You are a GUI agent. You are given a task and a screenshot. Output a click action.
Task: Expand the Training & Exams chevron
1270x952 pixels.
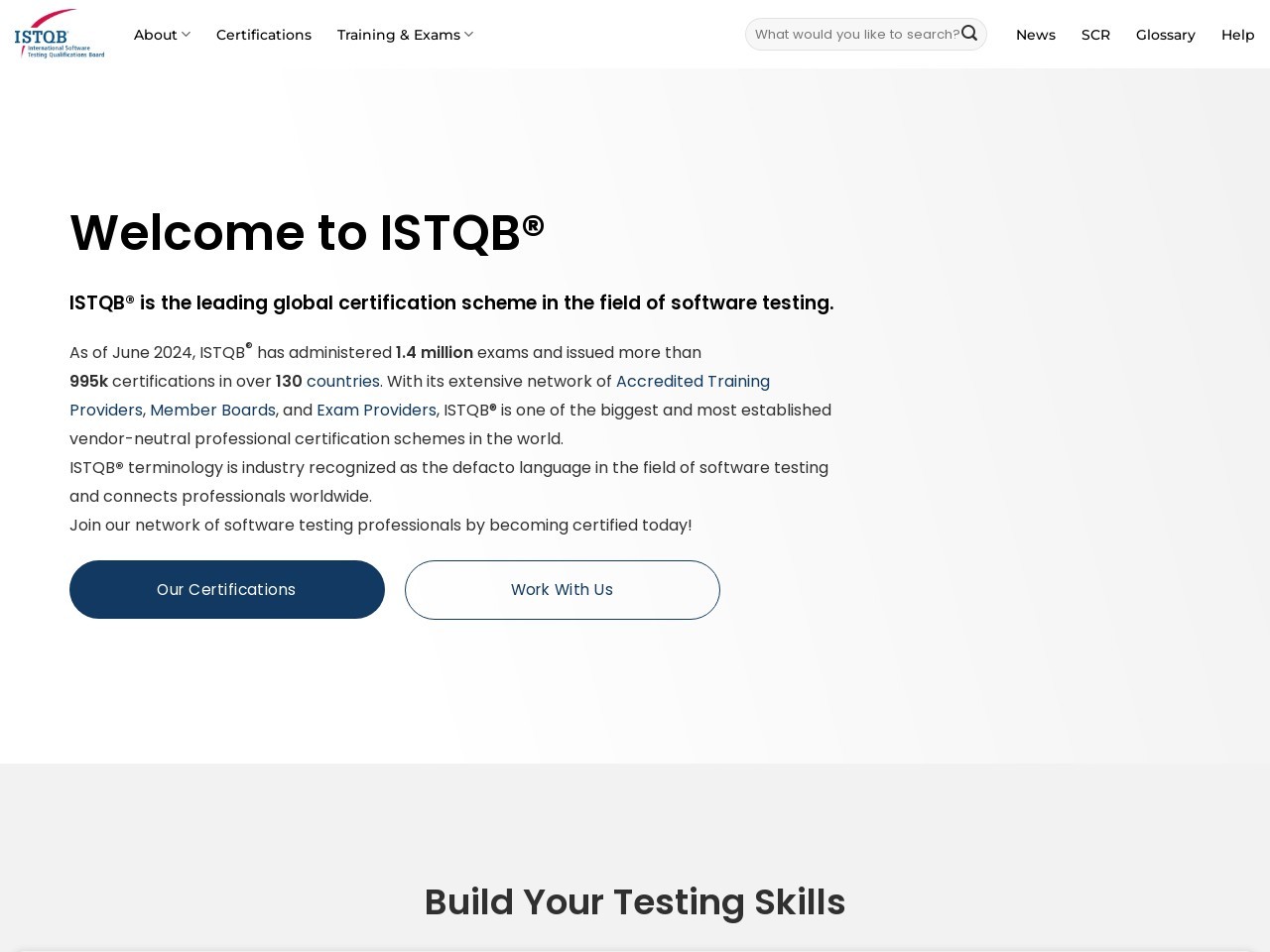468,35
